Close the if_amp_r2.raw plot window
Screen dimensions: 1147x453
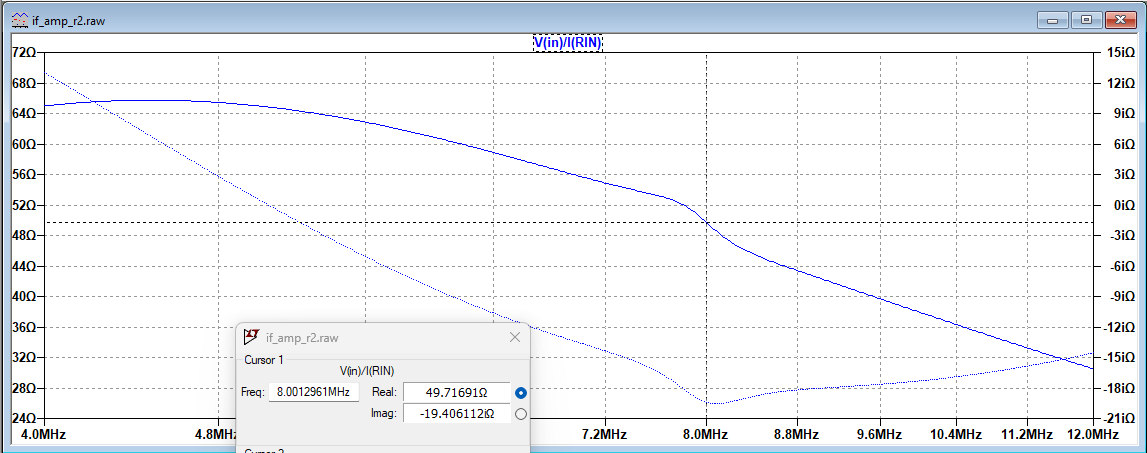[1121, 20]
